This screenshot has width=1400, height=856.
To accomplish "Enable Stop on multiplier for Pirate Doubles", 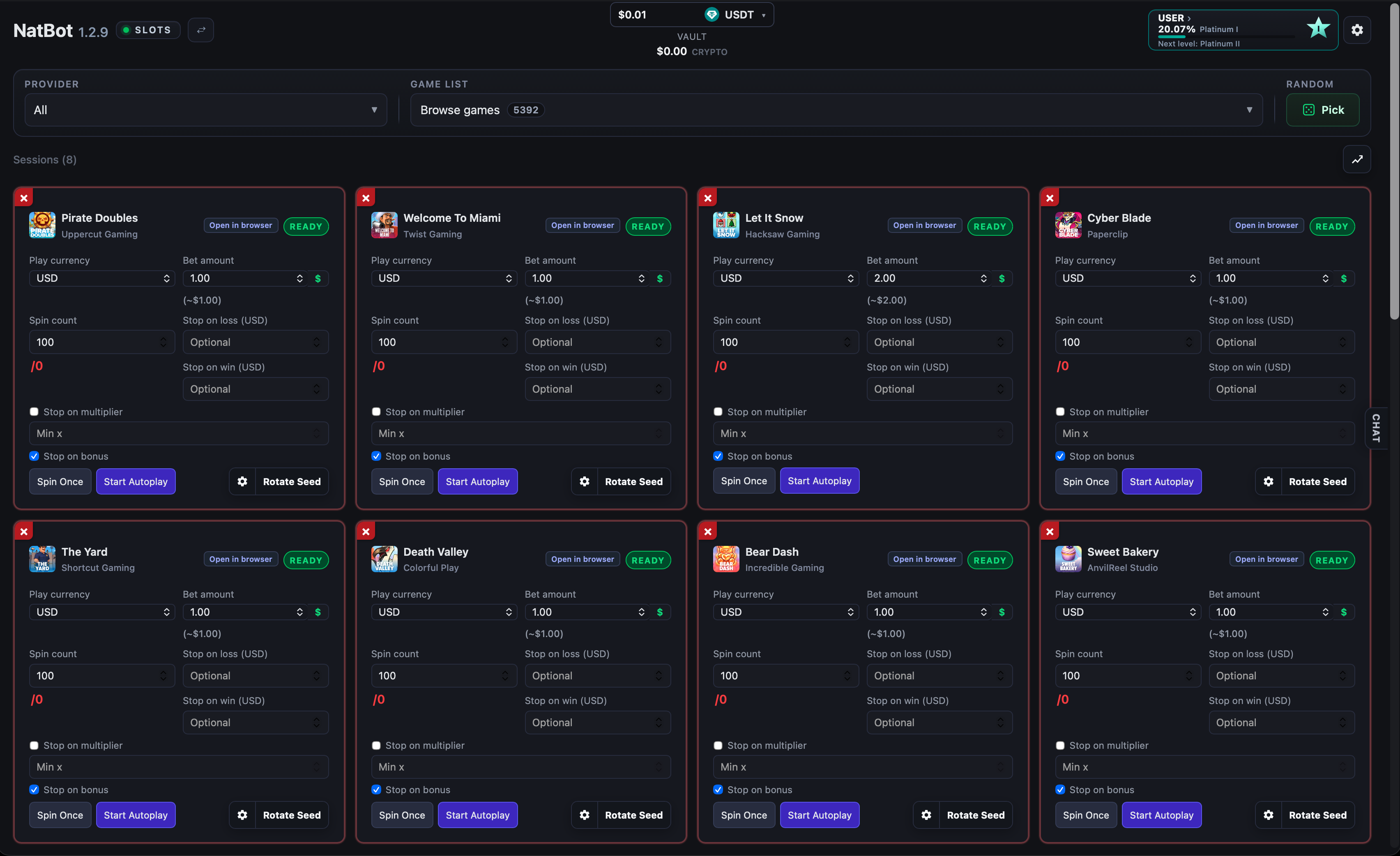I will pyautogui.click(x=34, y=412).
